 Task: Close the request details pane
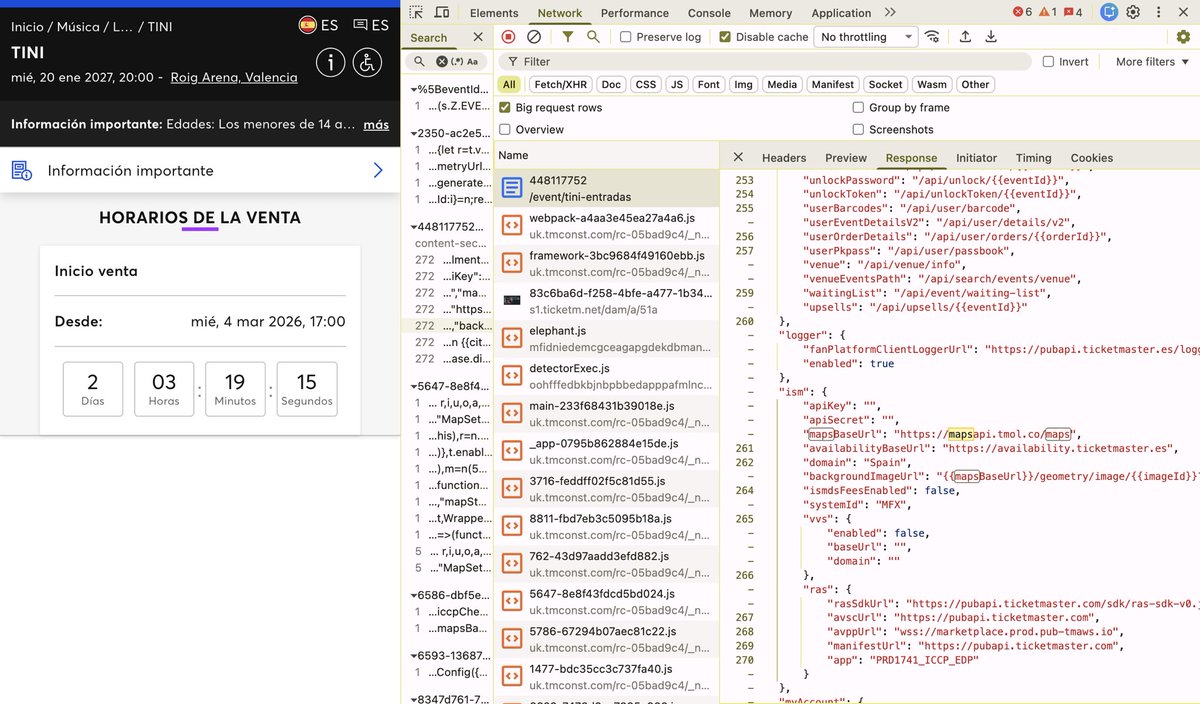tap(738, 157)
